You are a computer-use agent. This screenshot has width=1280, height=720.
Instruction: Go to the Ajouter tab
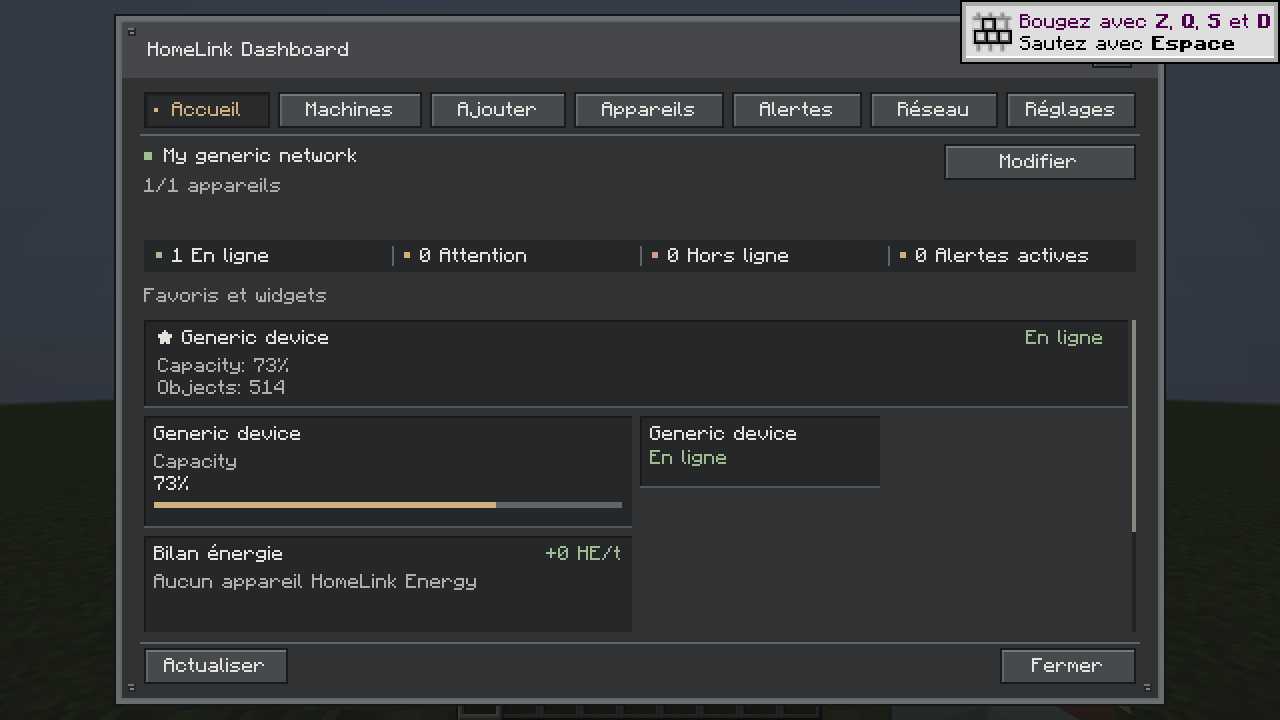click(497, 110)
